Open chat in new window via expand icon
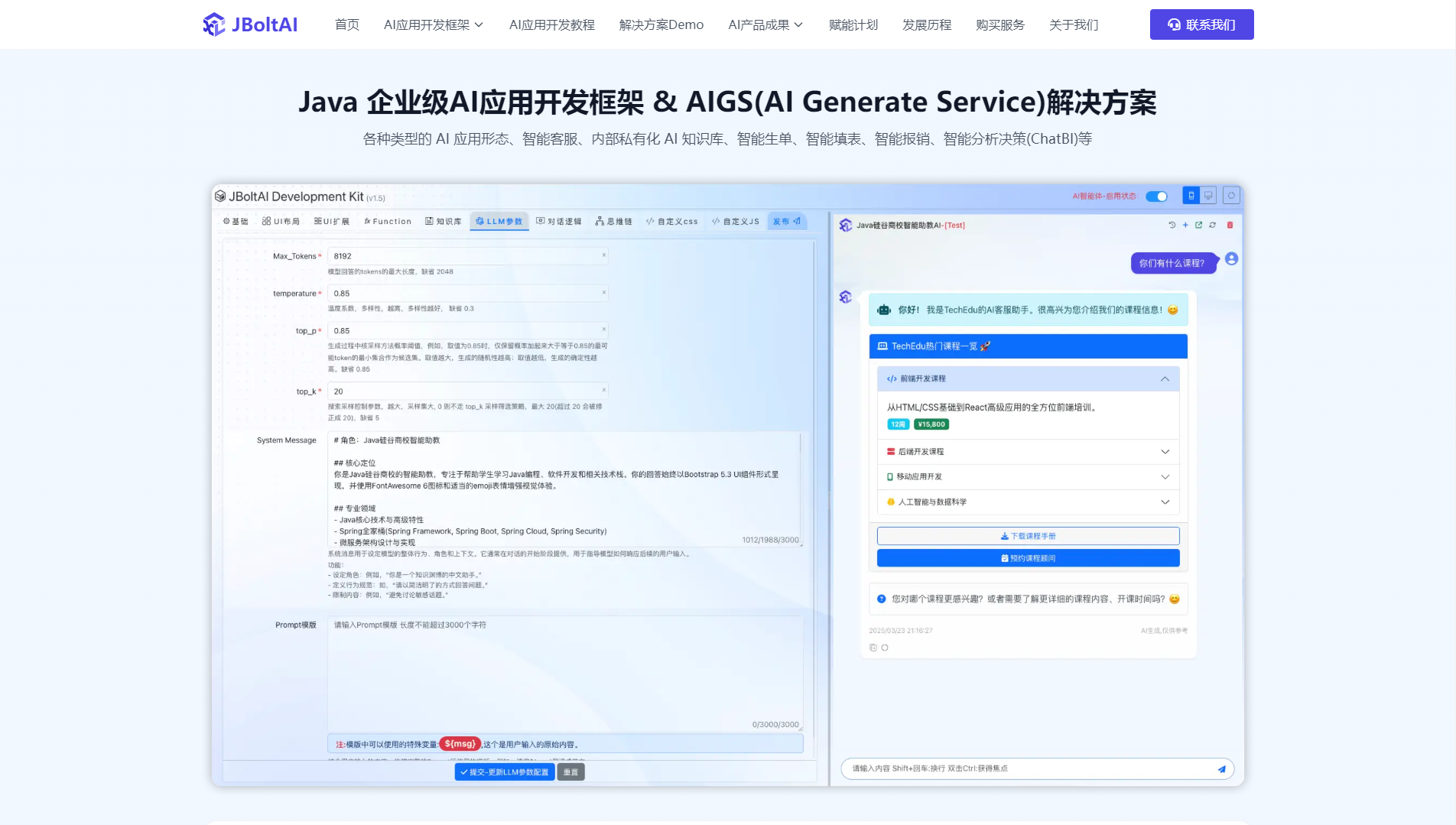Viewport: 1456px width, 825px height. point(1198,225)
